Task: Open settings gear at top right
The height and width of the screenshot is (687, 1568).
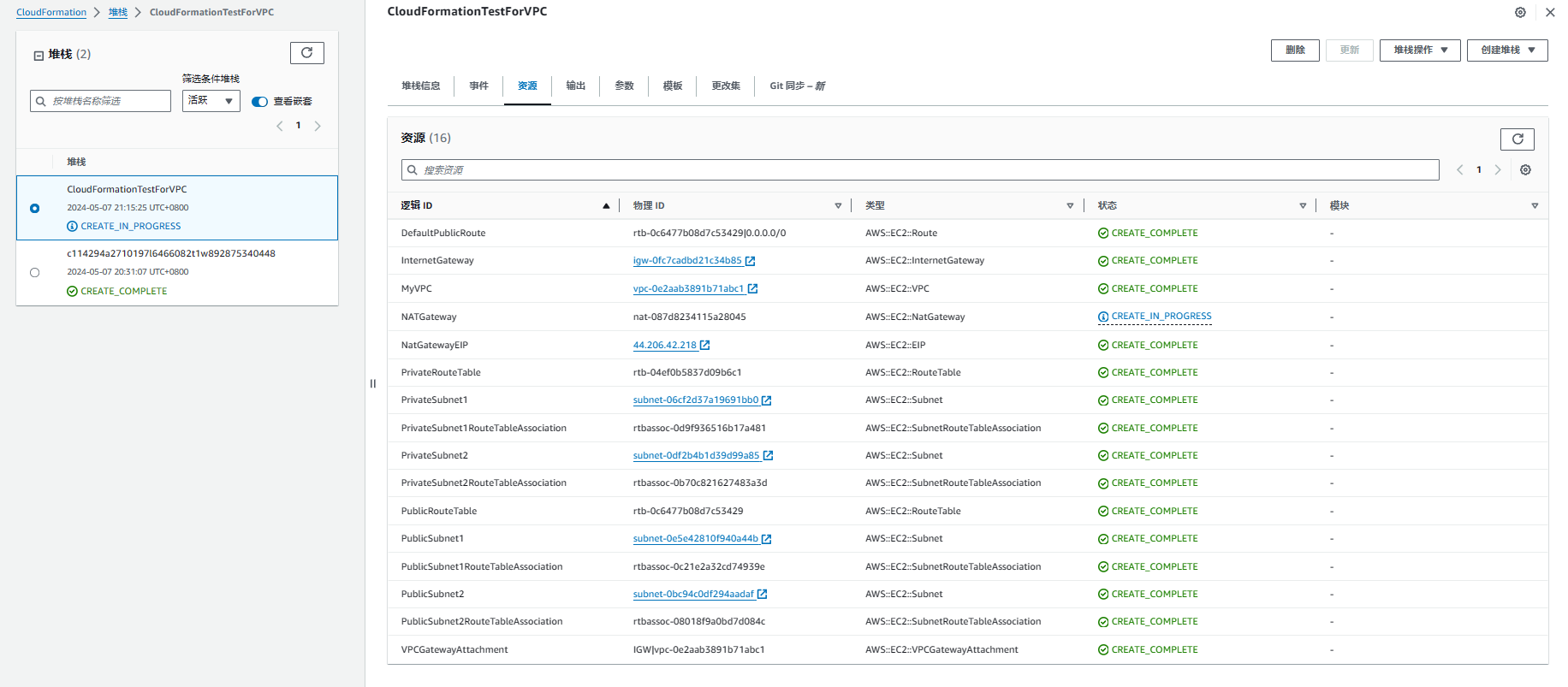Action: 1520,13
